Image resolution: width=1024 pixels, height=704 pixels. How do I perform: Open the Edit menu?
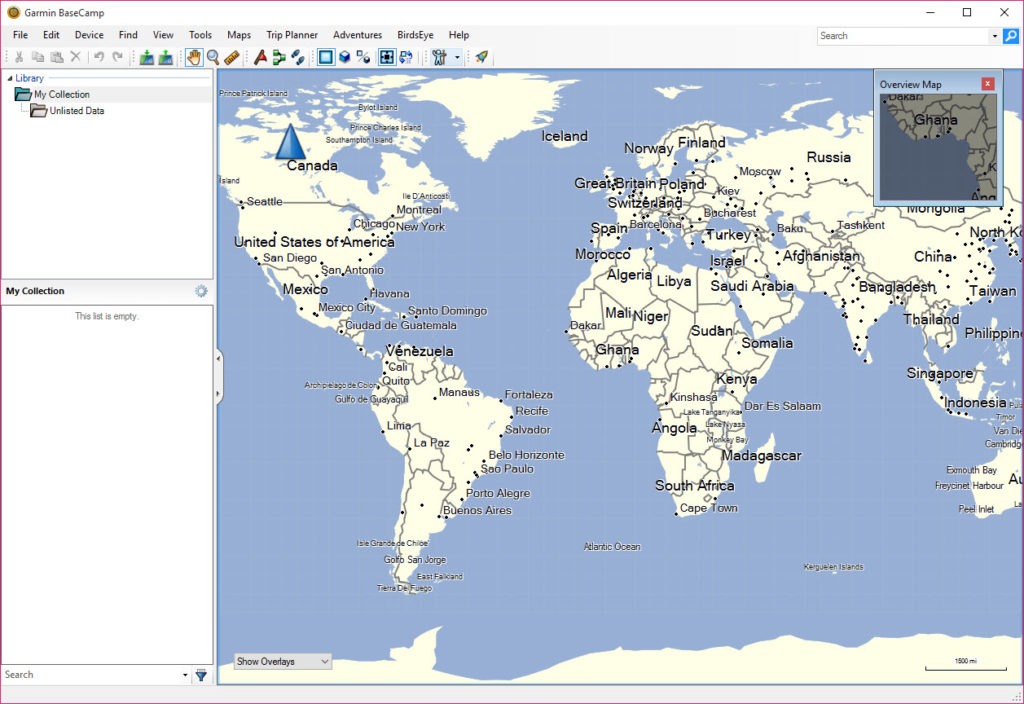[x=51, y=35]
